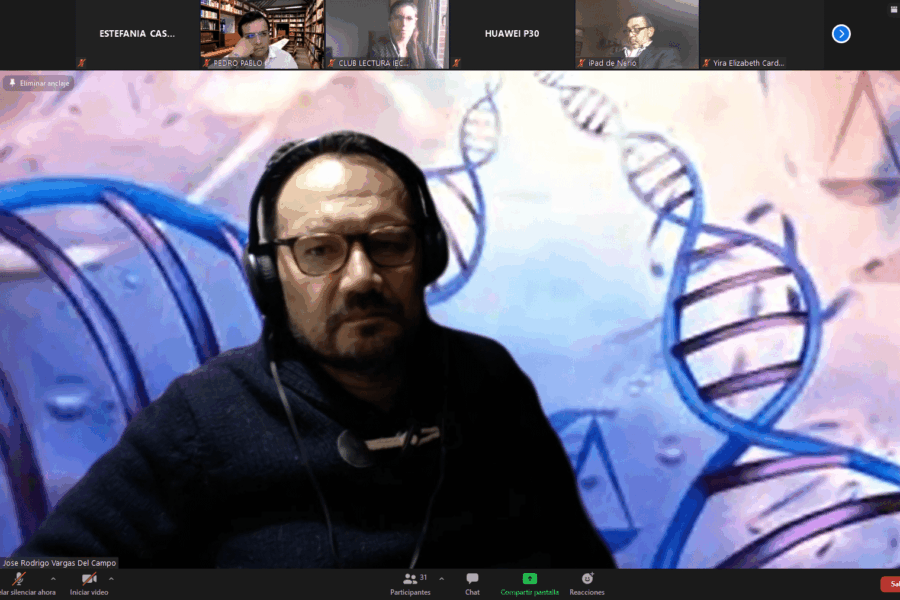Screen dimensions: 900x600
Task: Open the Participantes panel
Action: (x=410, y=582)
